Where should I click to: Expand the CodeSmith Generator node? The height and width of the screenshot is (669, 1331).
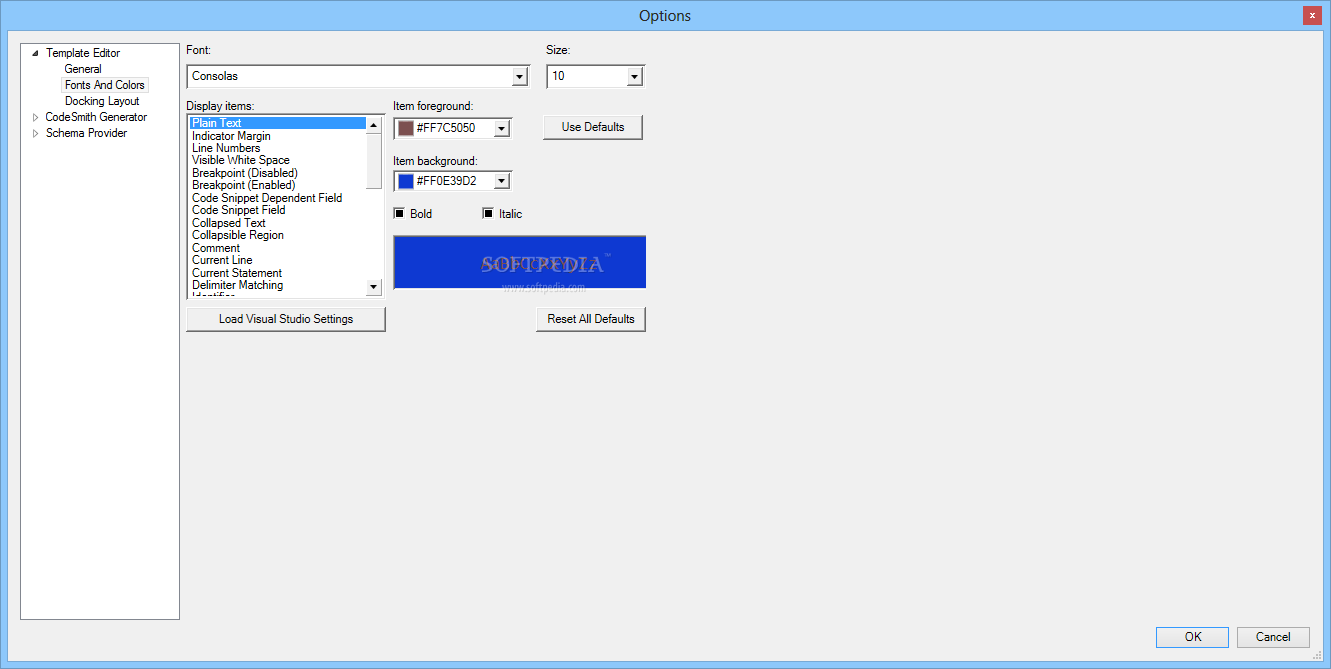pos(36,117)
